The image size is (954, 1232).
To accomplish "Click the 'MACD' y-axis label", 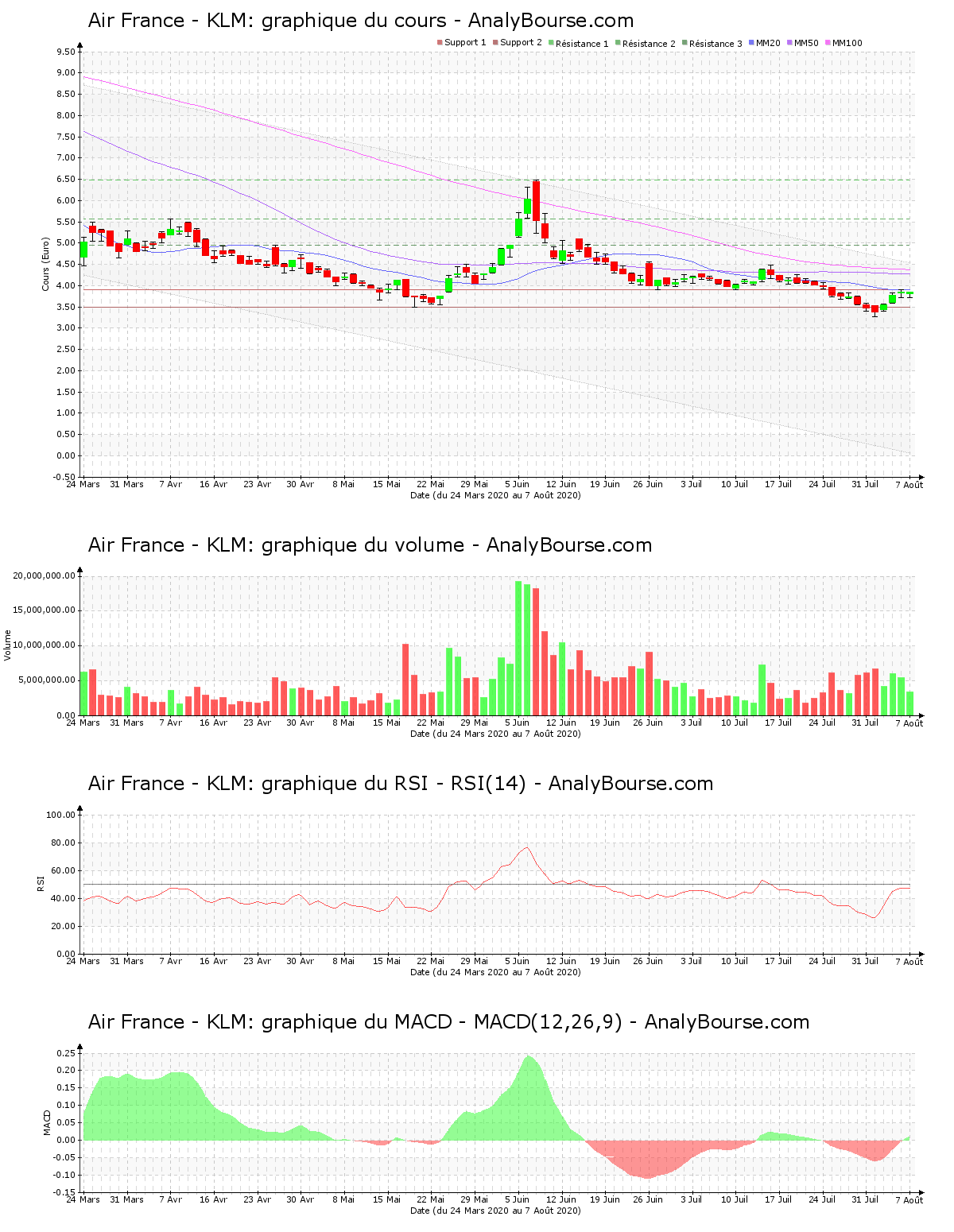I will click(47, 1122).
